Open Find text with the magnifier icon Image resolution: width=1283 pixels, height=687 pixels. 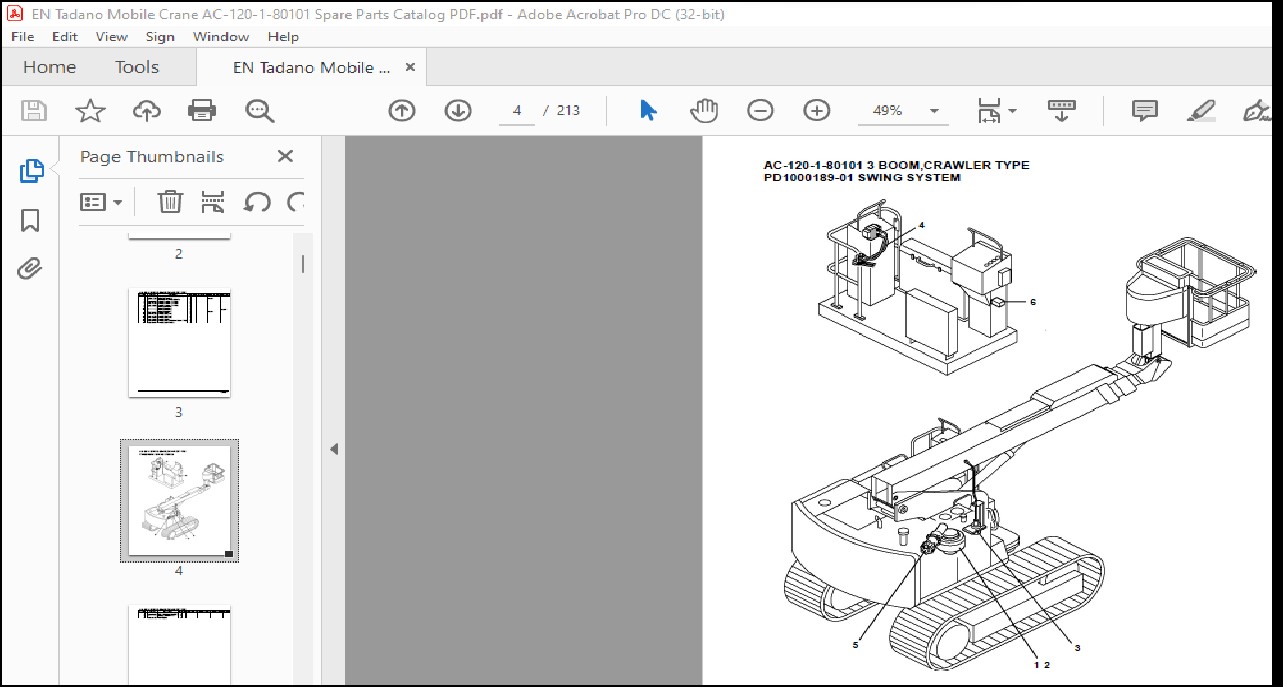260,111
